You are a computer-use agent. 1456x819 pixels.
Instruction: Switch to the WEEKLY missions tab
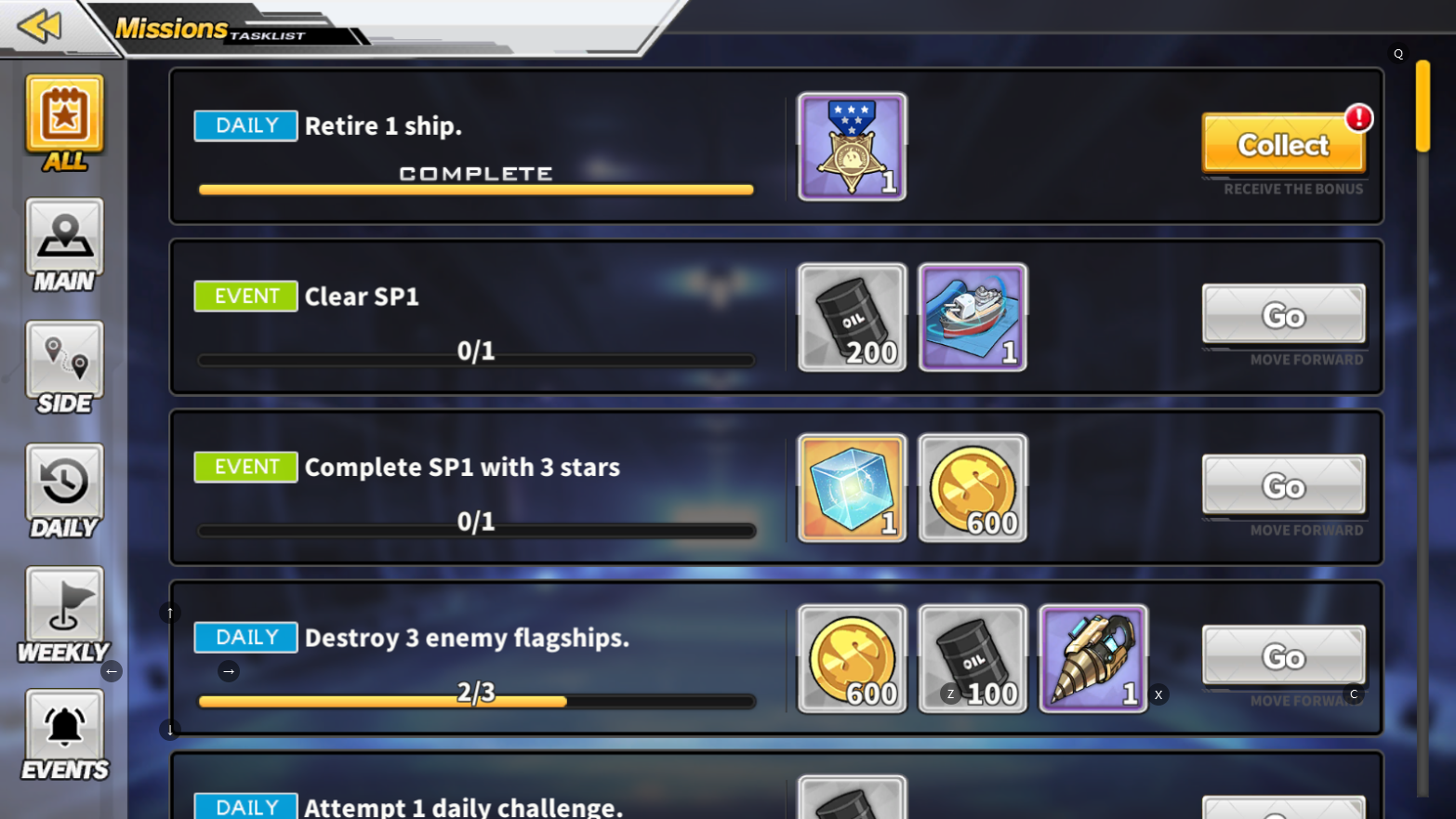point(64,614)
